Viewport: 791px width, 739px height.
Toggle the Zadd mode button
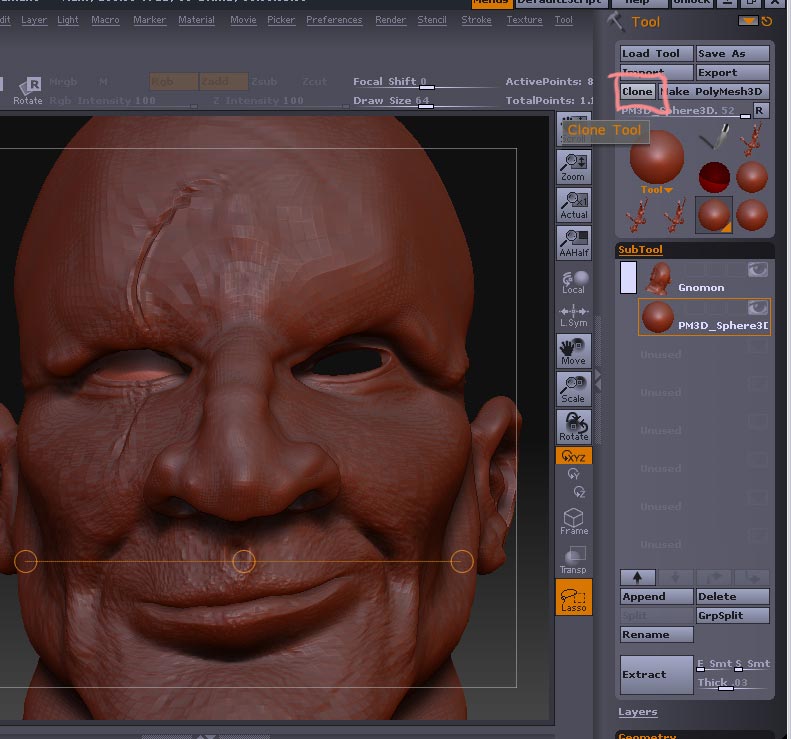pos(223,82)
